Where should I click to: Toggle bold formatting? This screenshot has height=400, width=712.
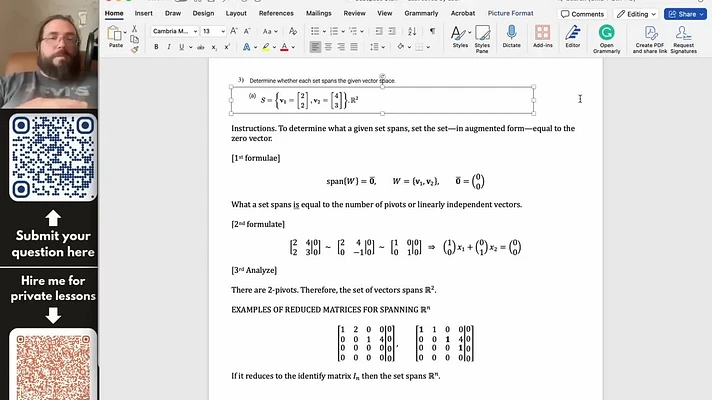(156, 47)
